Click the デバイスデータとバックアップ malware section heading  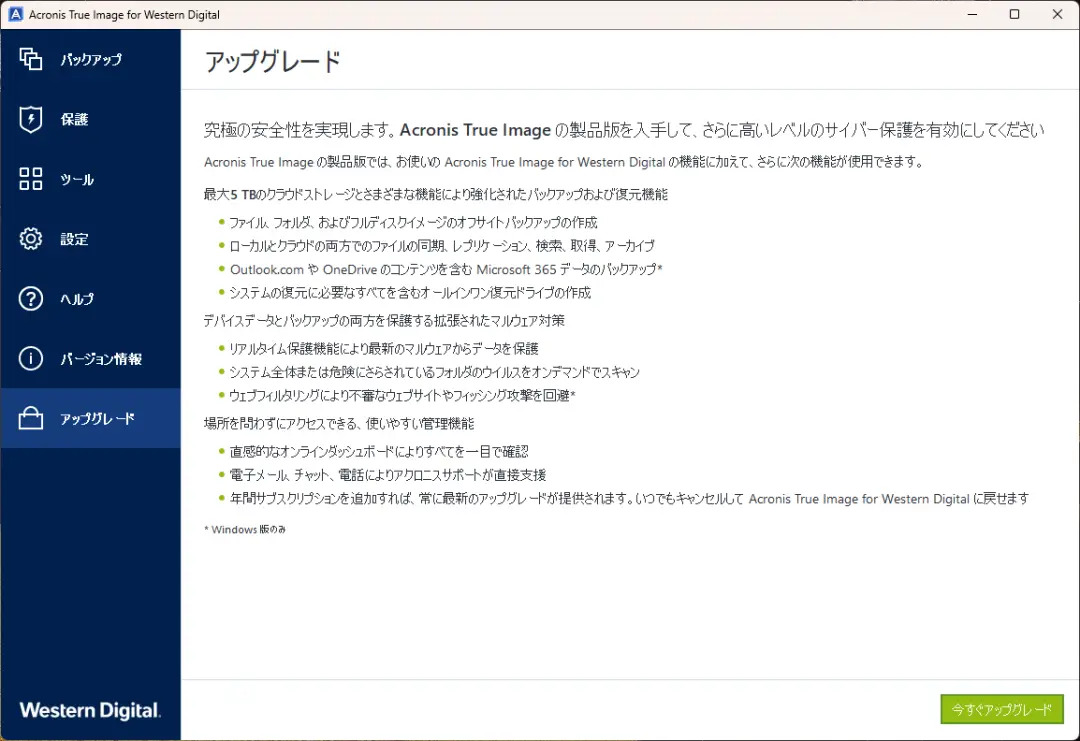[x=384, y=320]
